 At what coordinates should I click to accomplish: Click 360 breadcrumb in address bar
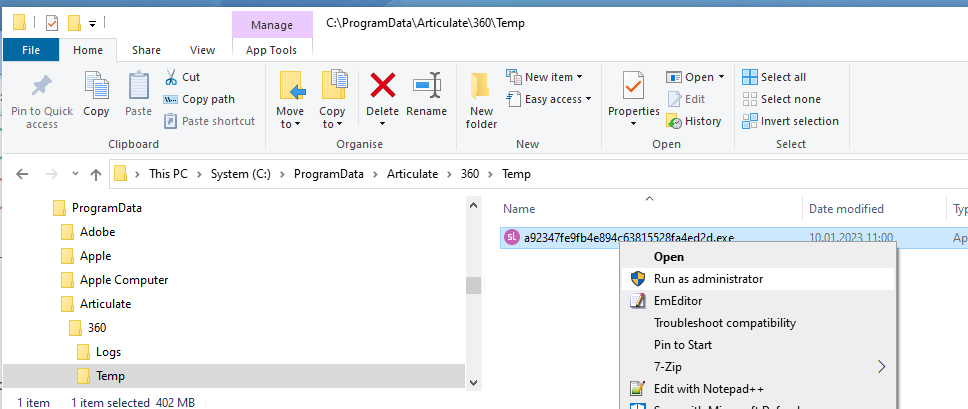pos(470,174)
